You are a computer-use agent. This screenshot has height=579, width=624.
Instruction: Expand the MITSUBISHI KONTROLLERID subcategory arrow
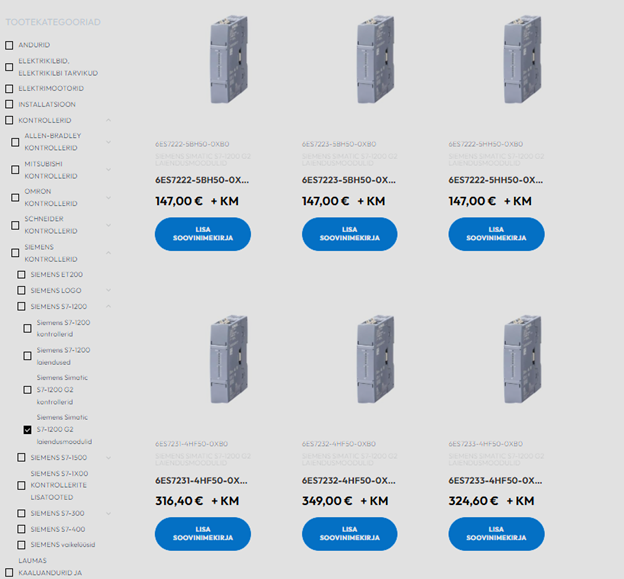click(109, 169)
